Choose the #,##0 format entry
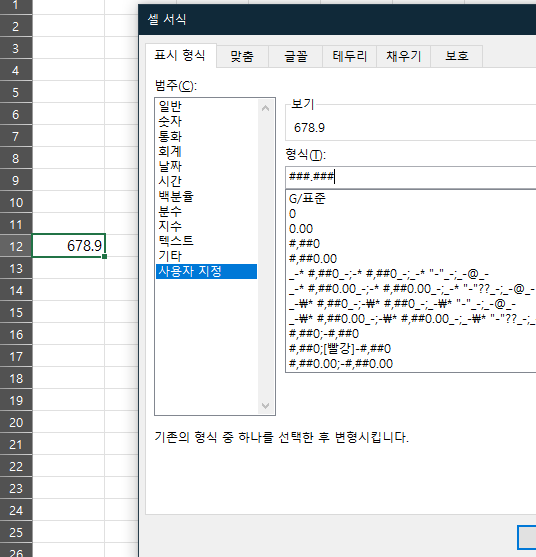Viewport: 536px width, 557px height. [x=412, y=244]
